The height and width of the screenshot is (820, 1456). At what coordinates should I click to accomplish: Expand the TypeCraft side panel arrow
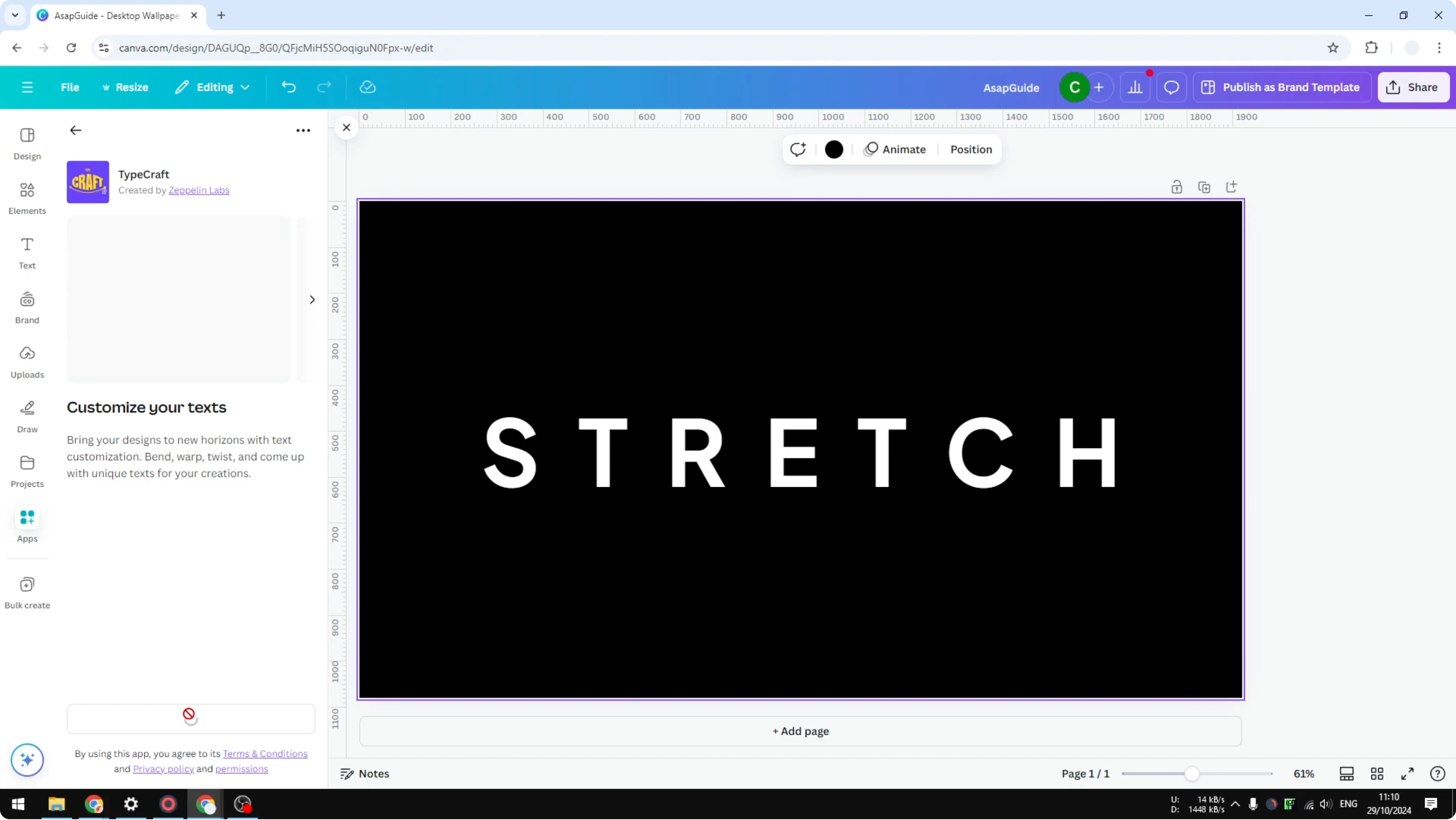tap(311, 299)
